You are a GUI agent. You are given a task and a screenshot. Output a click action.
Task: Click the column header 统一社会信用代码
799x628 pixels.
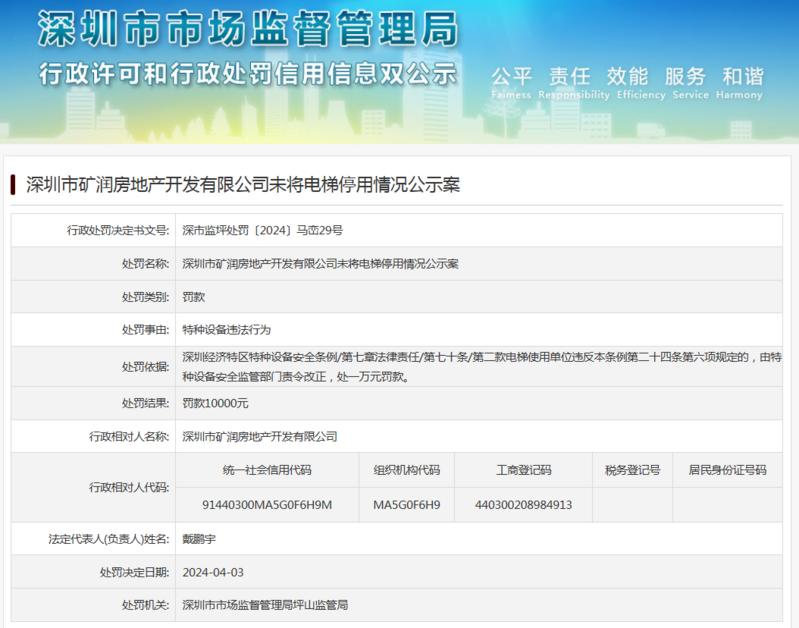point(267,470)
